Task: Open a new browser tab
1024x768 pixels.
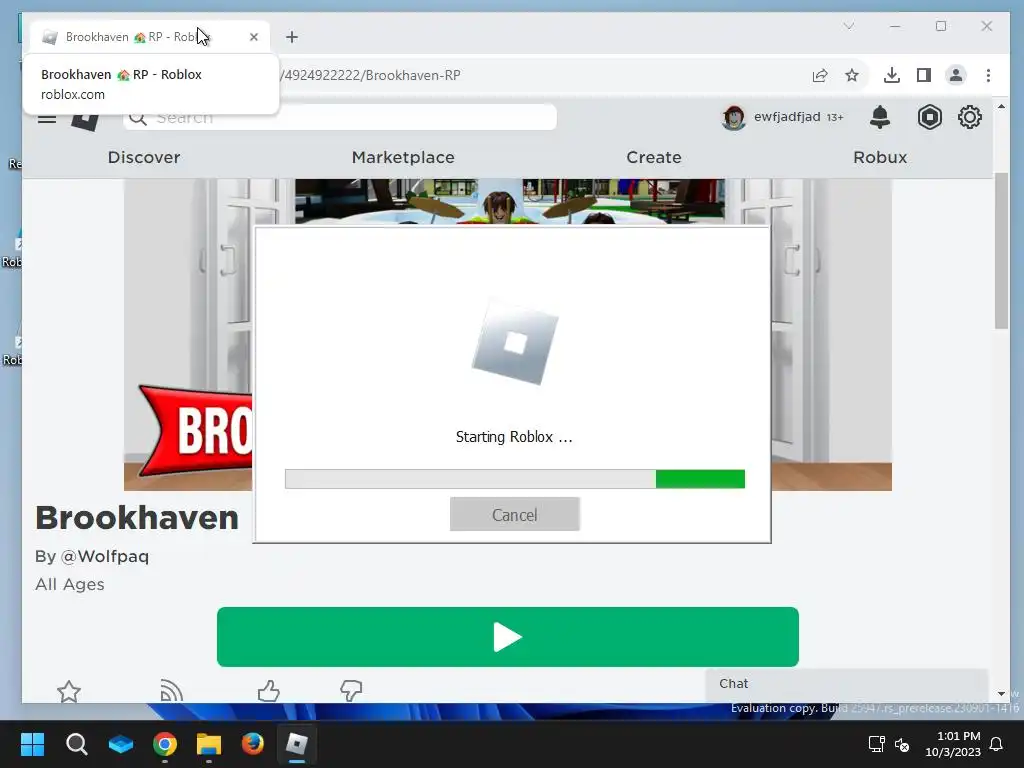Action: [x=292, y=37]
